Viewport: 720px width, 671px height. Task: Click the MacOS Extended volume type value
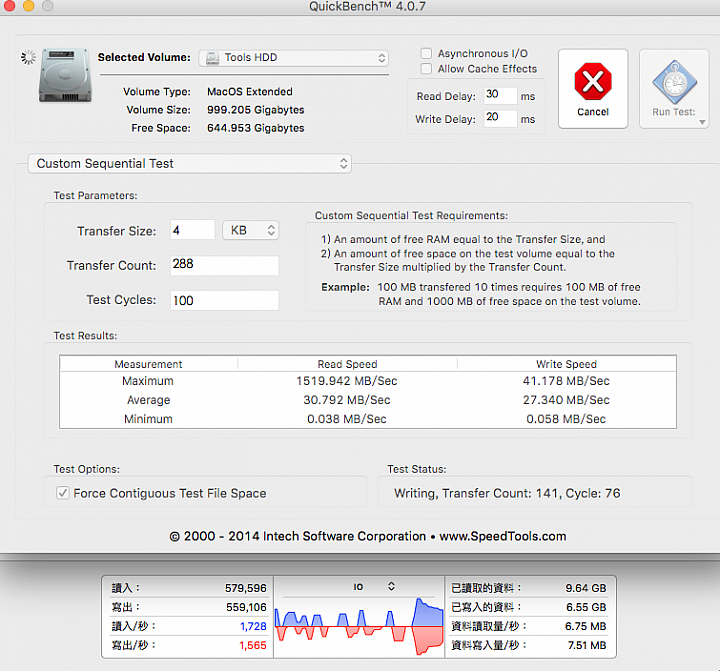click(x=250, y=91)
